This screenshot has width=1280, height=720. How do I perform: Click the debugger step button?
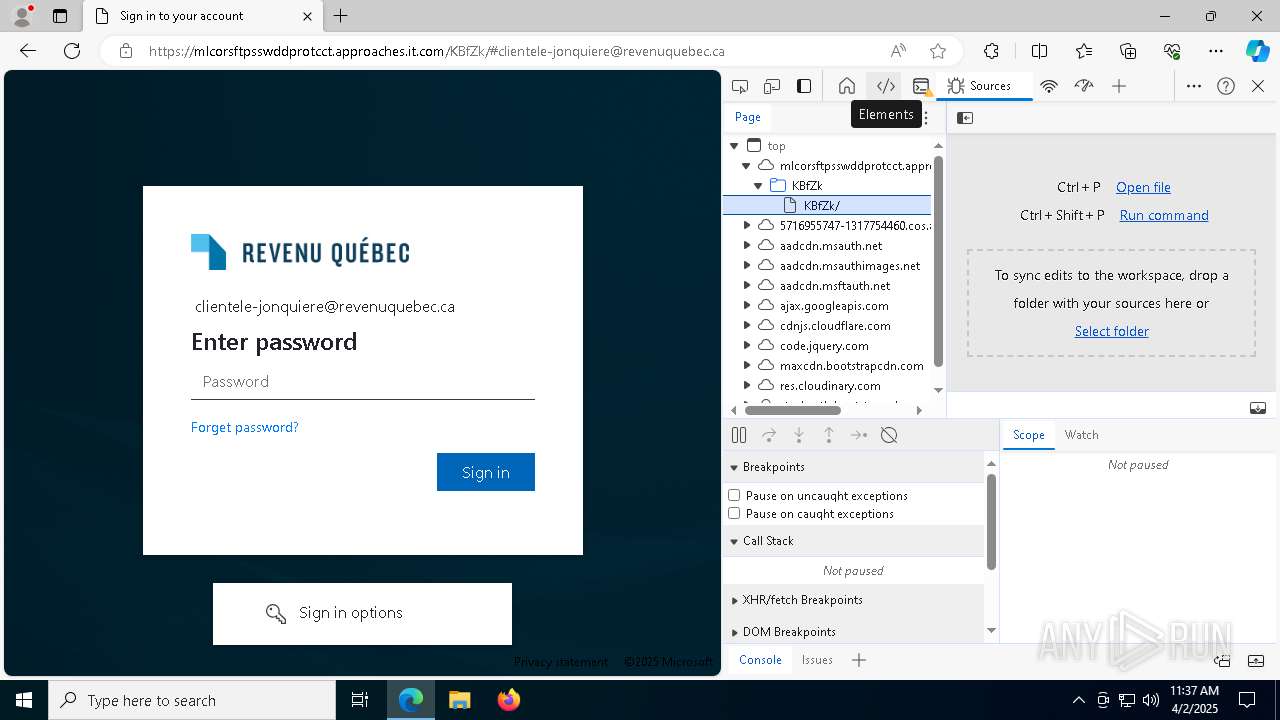point(859,435)
